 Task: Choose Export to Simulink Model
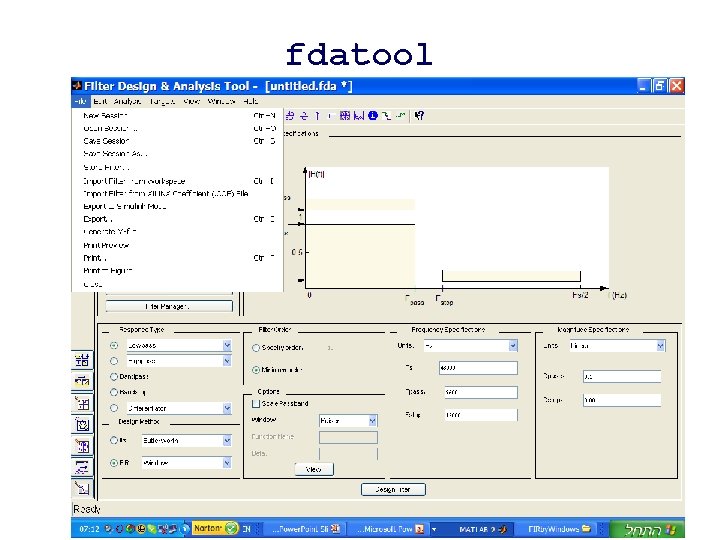(x=178, y=207)
